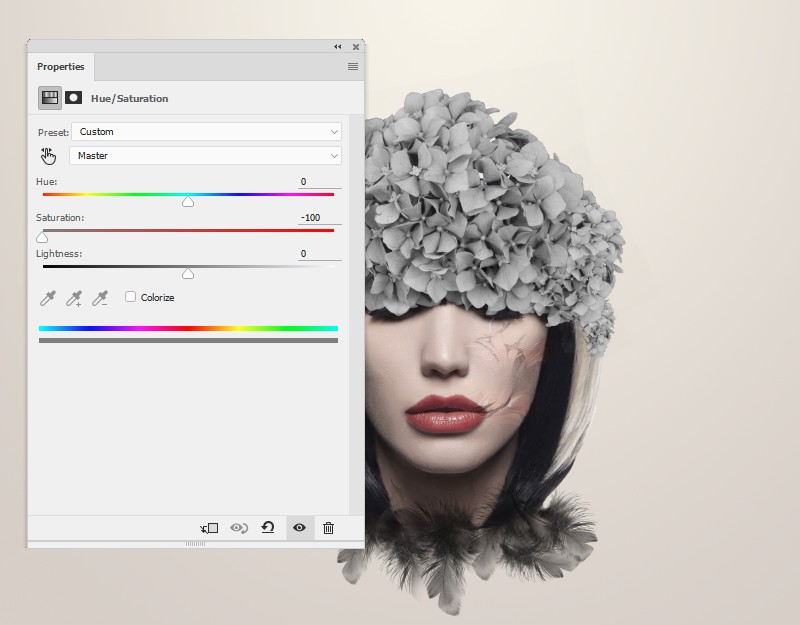
Task: Click the Saturation slider handle
Action: click(42, 238)
